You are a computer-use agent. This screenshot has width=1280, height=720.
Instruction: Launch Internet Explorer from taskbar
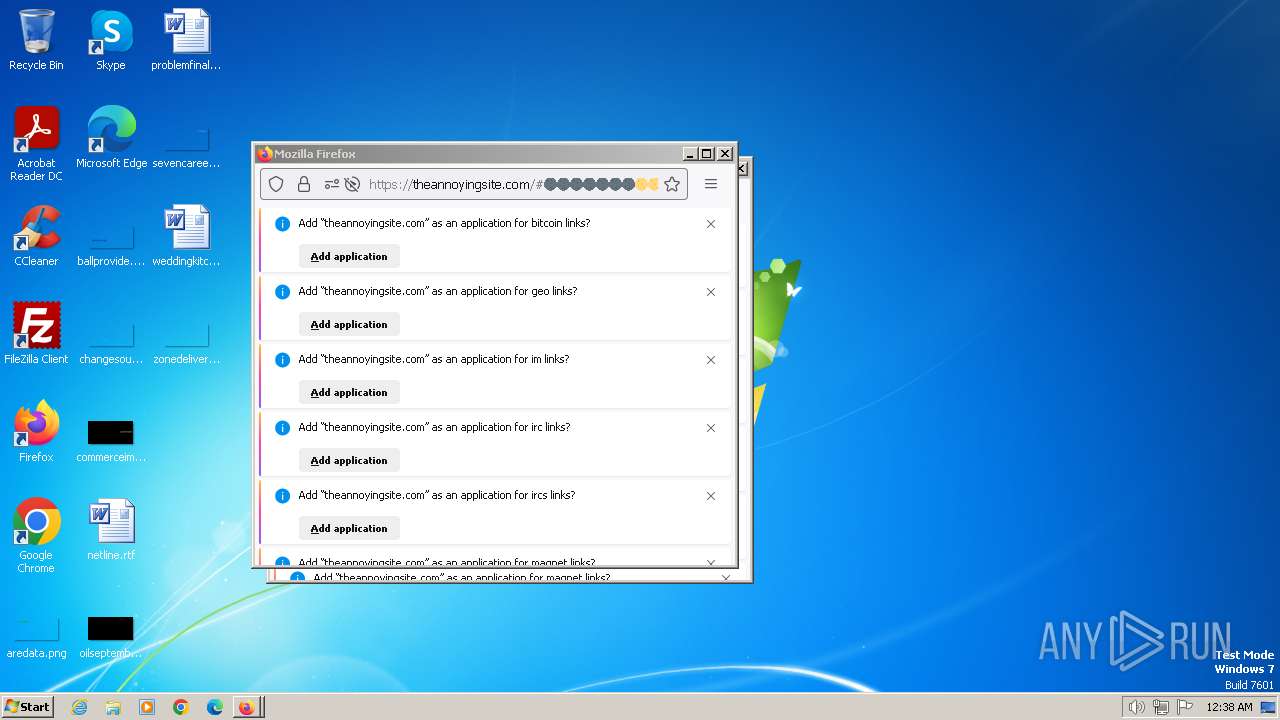tap(80, 707)
